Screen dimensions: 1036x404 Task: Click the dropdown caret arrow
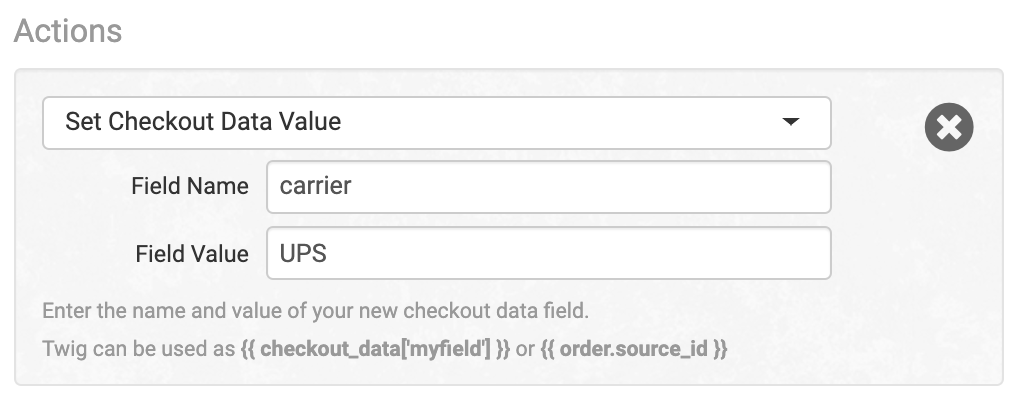coord(790,122)
